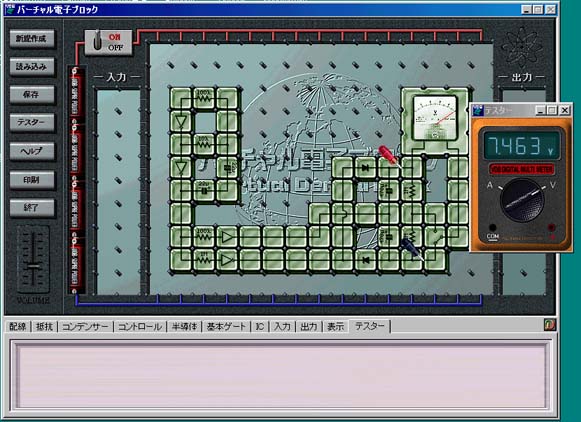Open the コンデンサー tab
Image resolution: width=581 pixels, height=422 pixels.
[x=85, y=327]
